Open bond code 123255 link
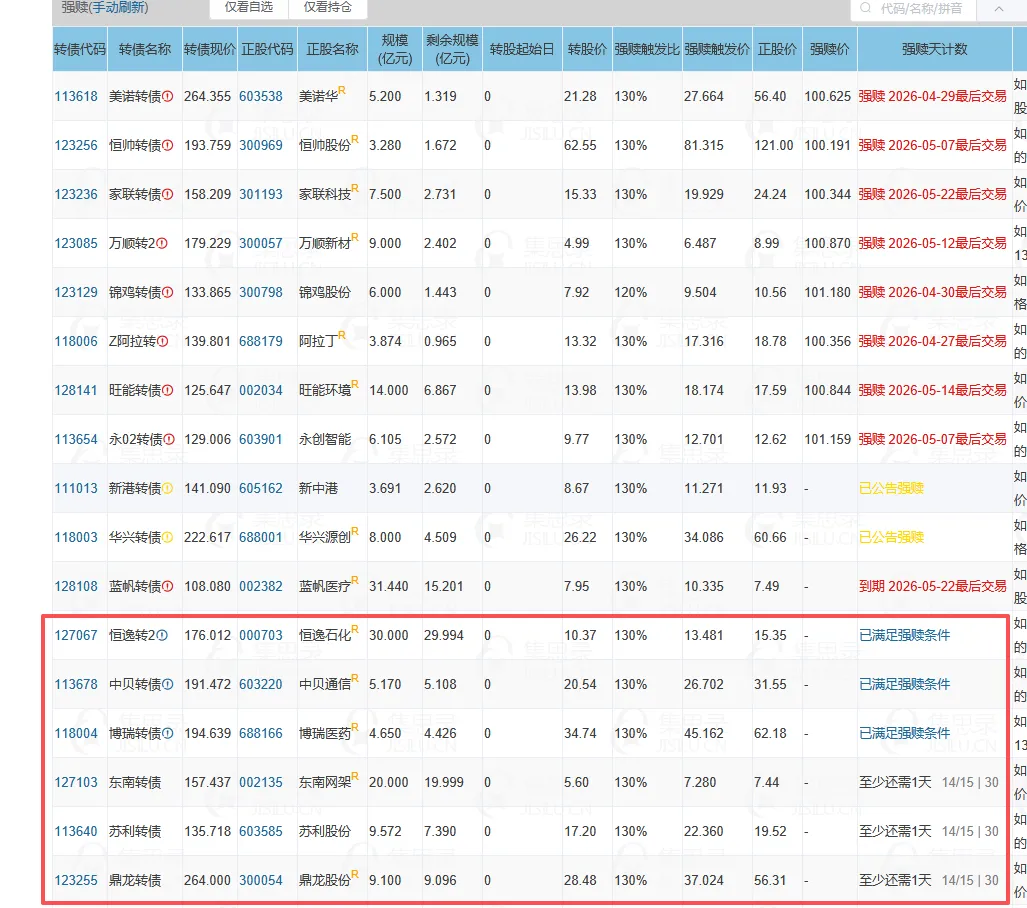 coord(76,880)
